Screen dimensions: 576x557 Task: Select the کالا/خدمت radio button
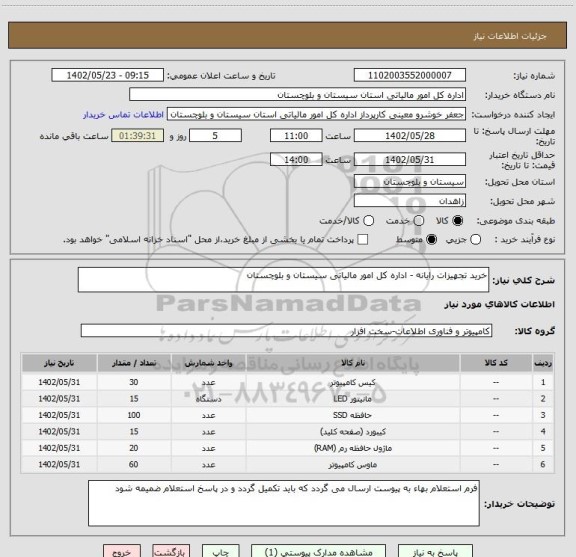(368, 221)
